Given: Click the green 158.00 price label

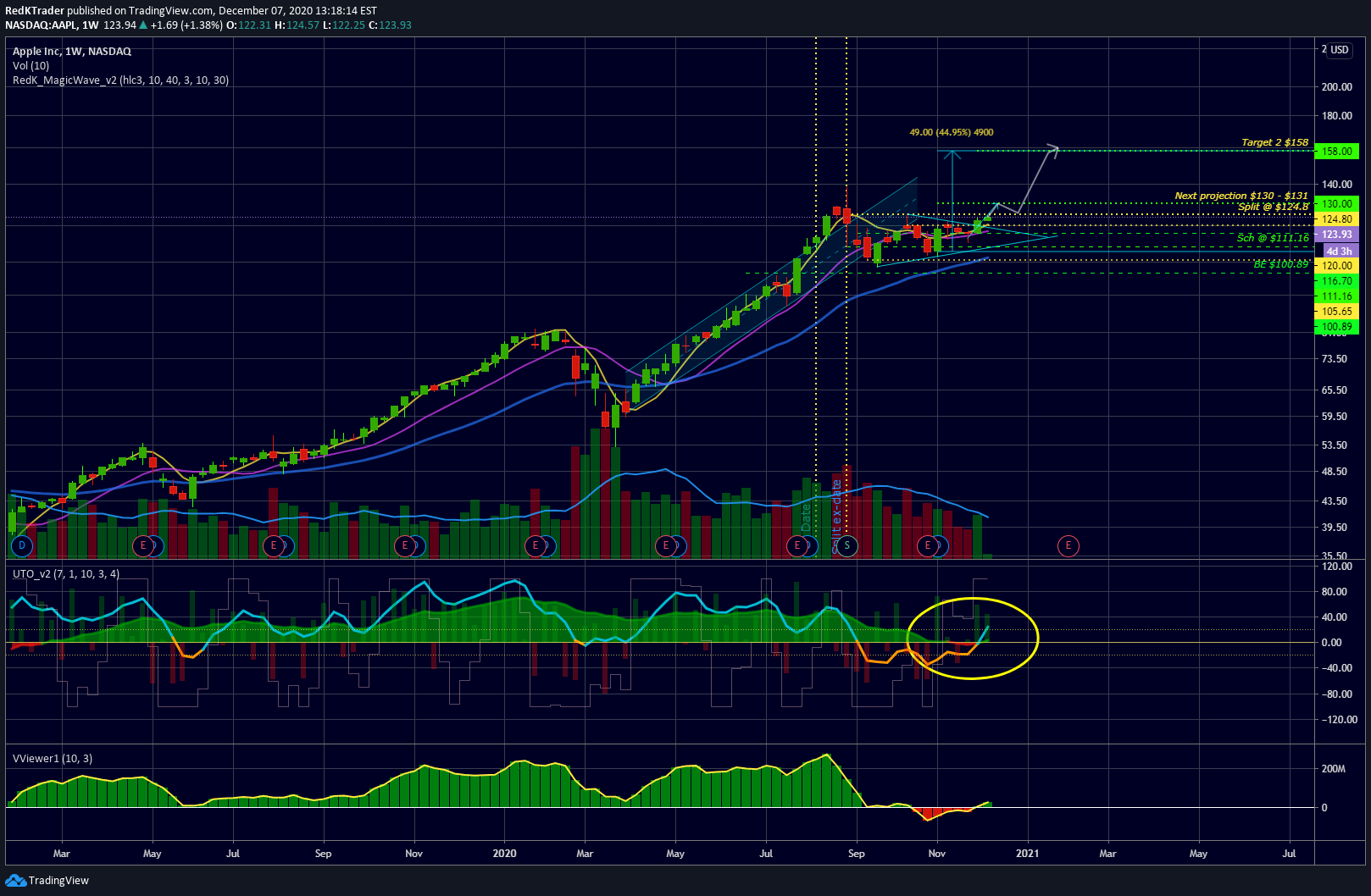Looking at the screenshot, I should [1336, 152].
